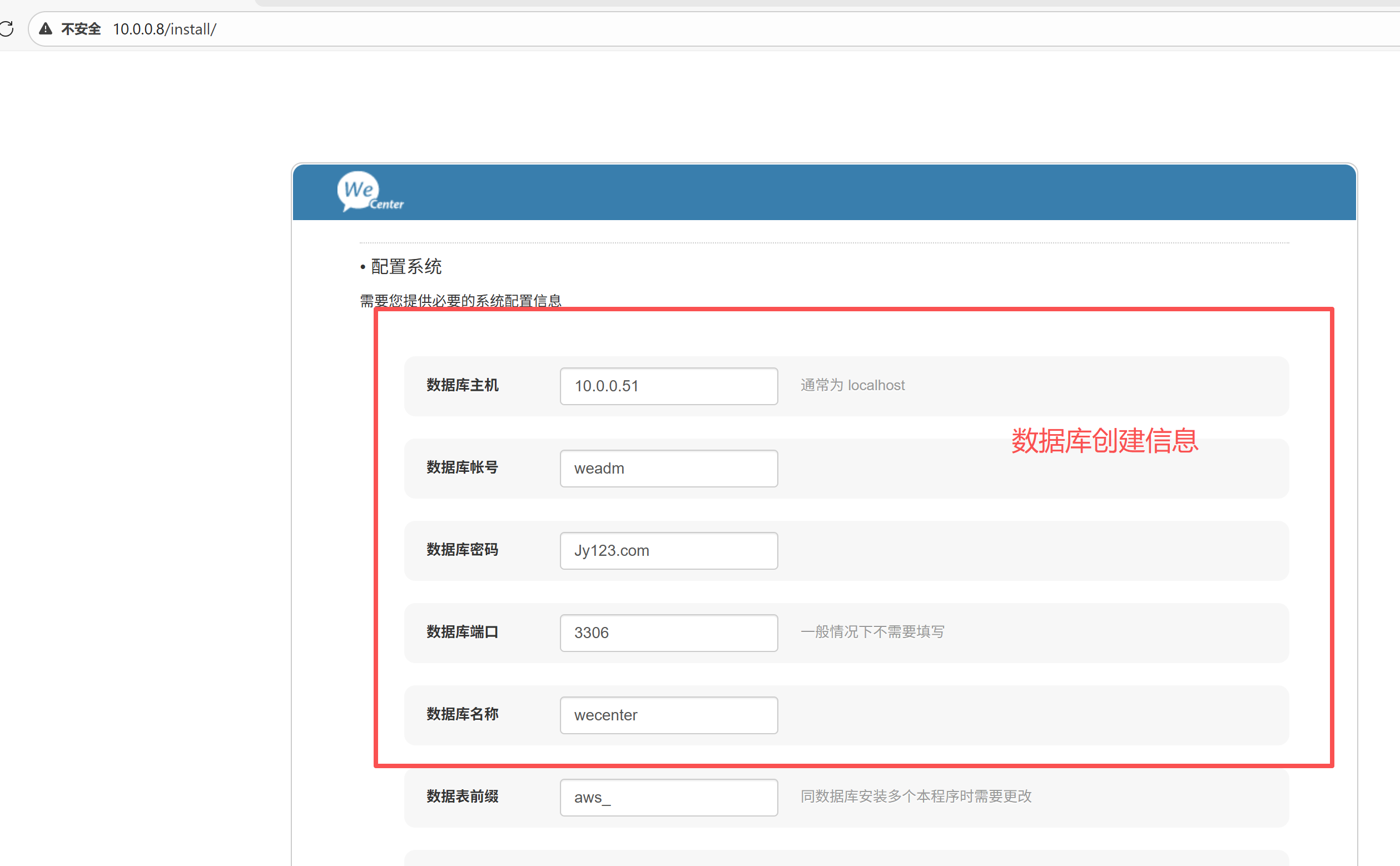Click the 数据库密码 label
1400x866 pixels.
coord(462,550)
